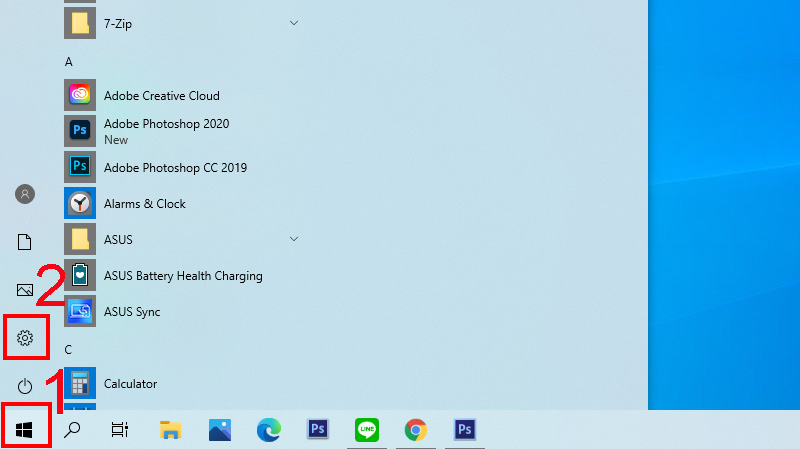Select "Calculator" text entry
Image resolution: width=800 pixels, height=449 pixels.
pos(130,384)
